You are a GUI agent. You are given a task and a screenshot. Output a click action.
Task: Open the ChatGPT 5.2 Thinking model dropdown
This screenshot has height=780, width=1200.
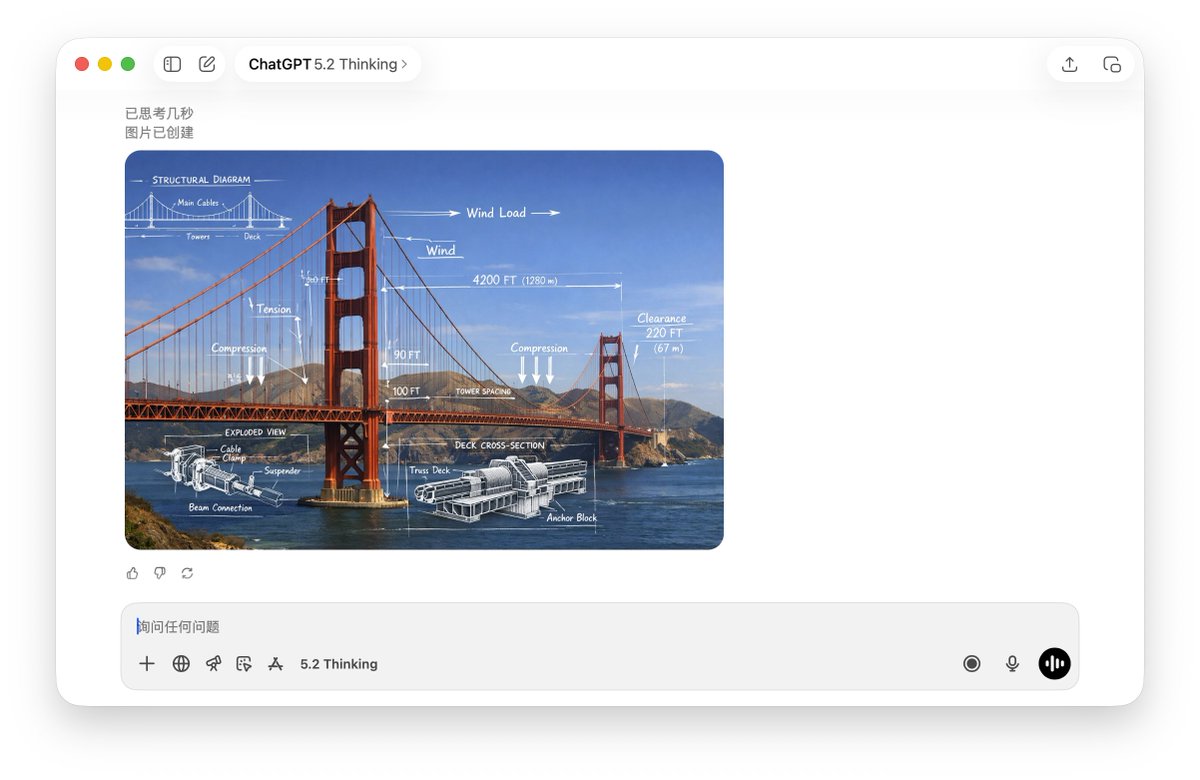[x=327, y=63]
